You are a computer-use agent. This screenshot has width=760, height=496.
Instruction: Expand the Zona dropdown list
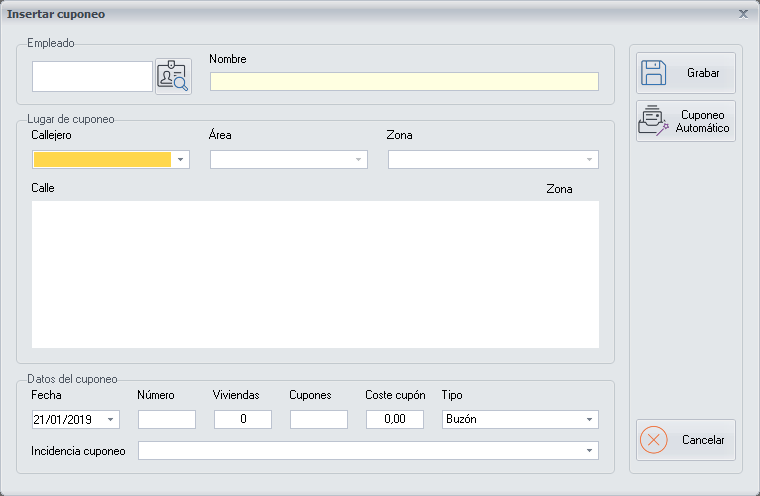pos(589,160)
